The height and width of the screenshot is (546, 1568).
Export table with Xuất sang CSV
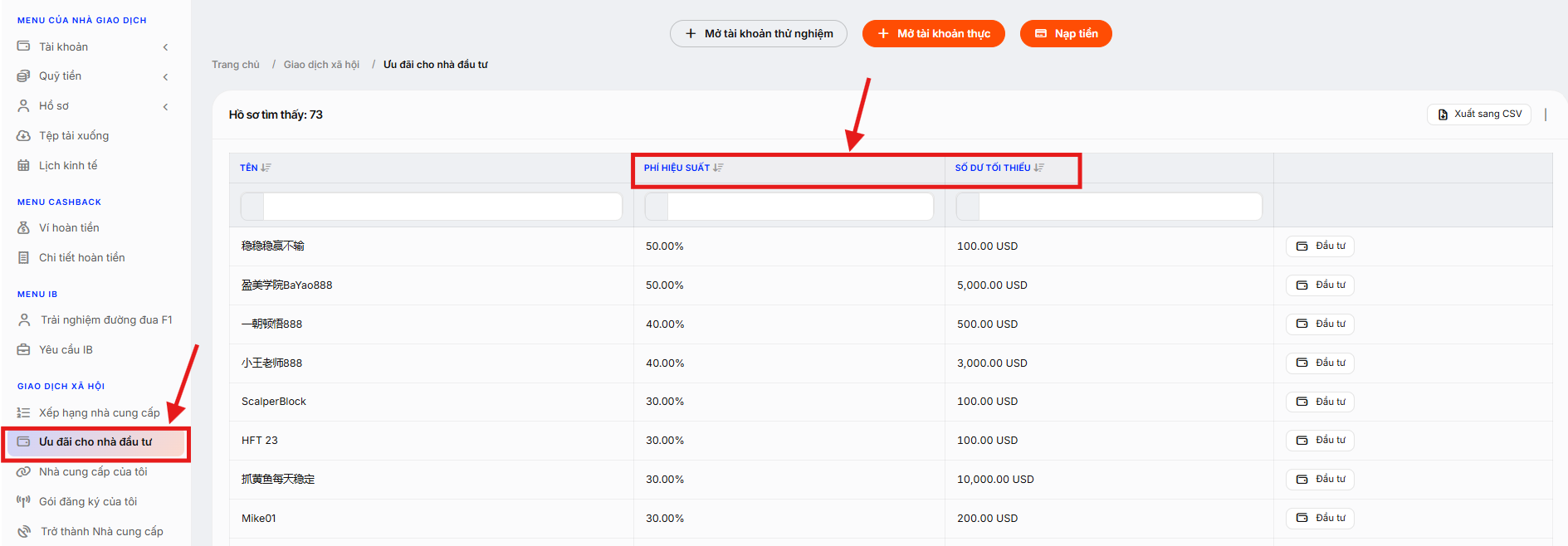tap(1479, 115)
